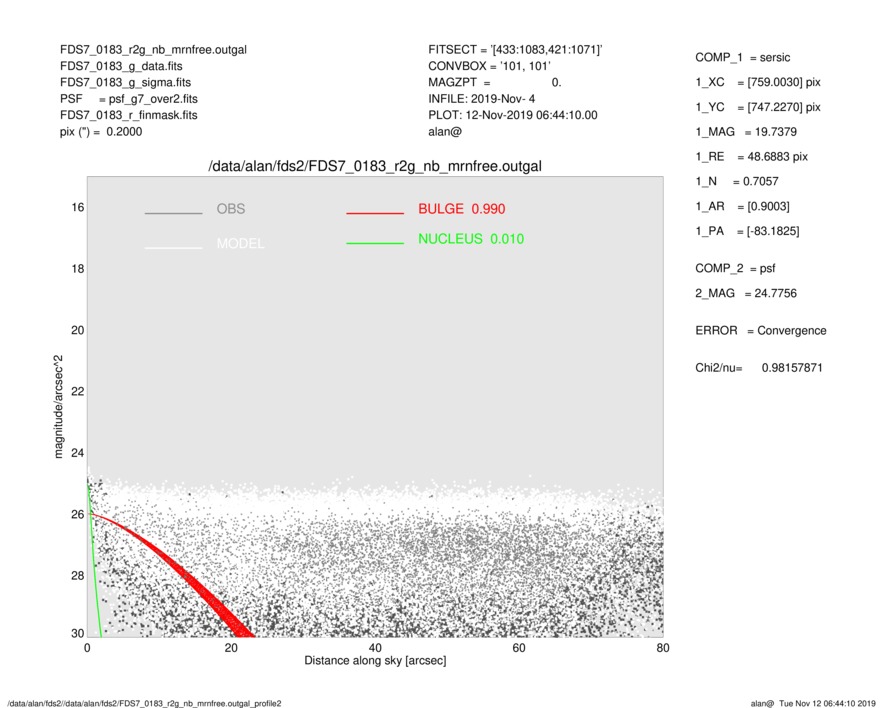The width and height of the screenshot is (885, 708).
Task: Select the pix (") = 0.2000 value
Action: tap(101, 132)
